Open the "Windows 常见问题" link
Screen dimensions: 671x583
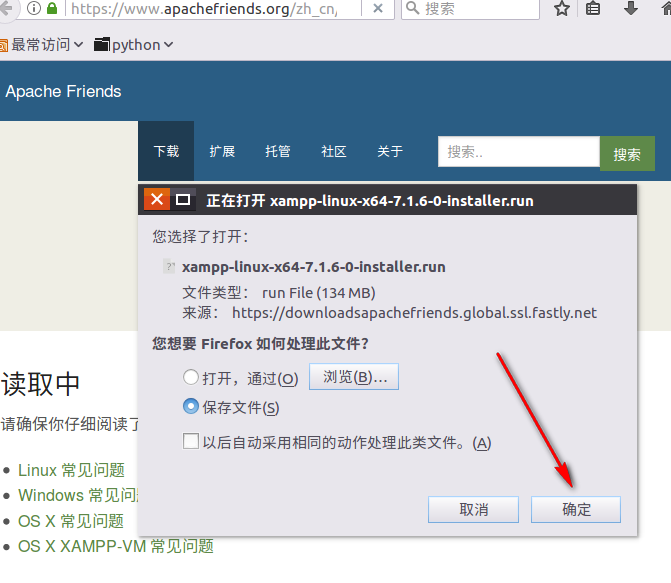coord(78,495)
